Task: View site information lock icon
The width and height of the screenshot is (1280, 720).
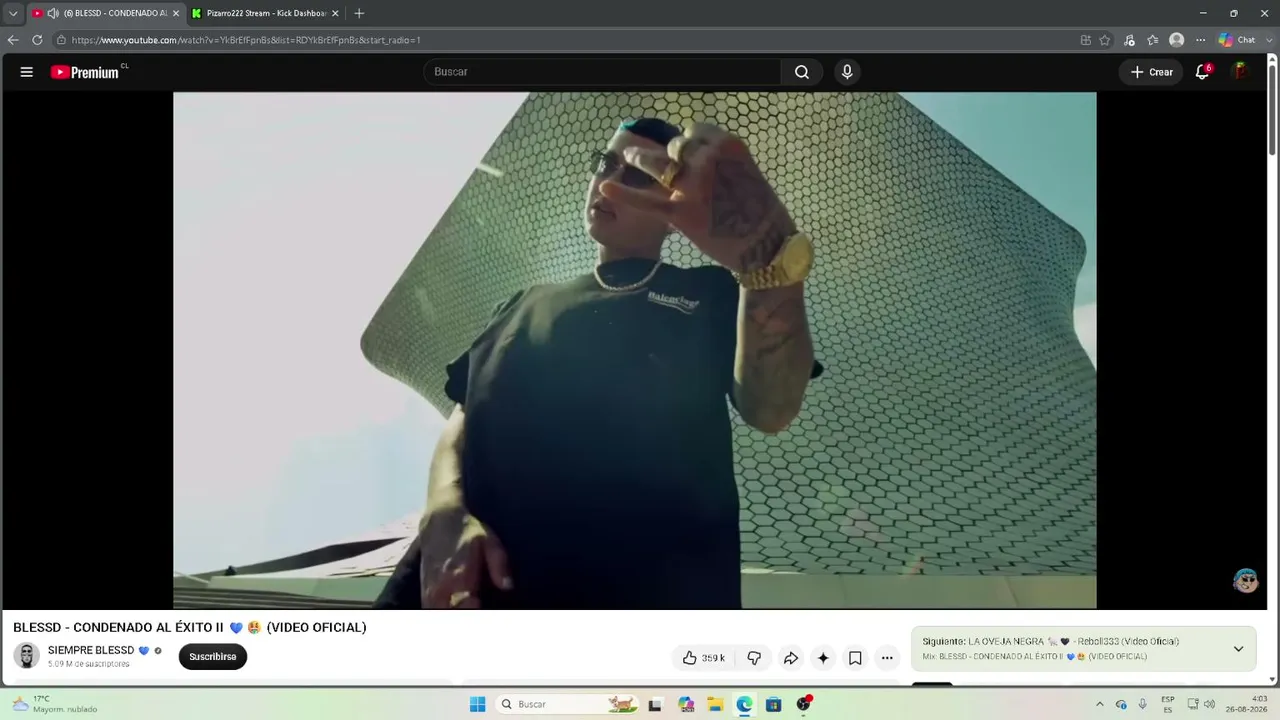Action: coord(61,40)
